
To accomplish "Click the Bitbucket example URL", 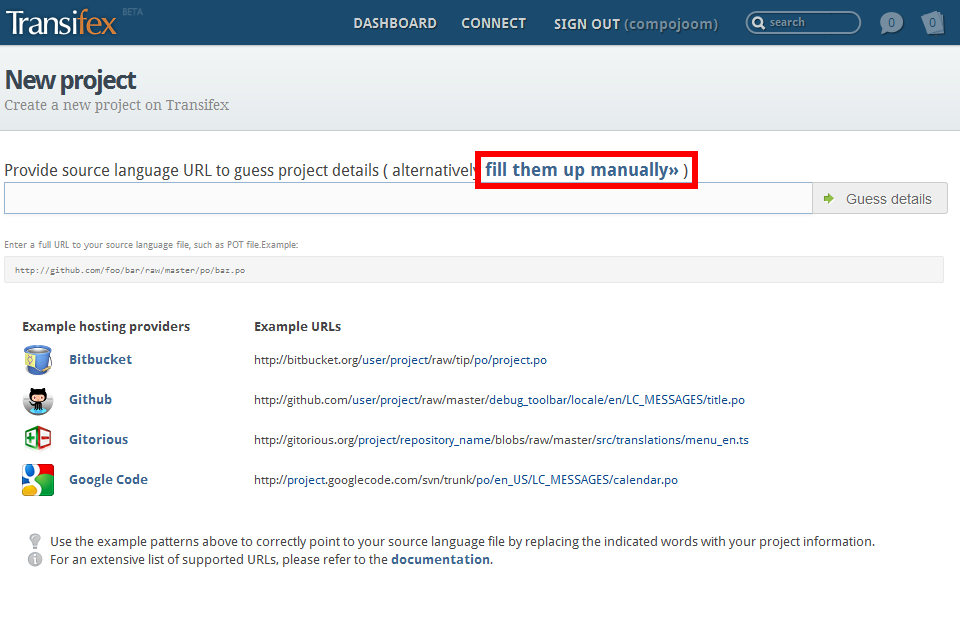I will tap(400, 360).
